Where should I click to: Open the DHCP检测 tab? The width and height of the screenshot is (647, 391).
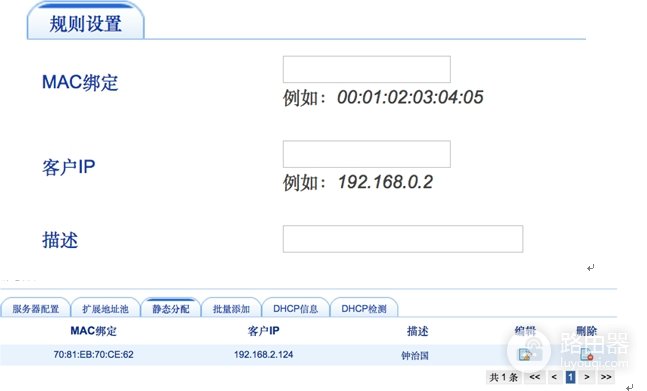(x=364, y=309)
